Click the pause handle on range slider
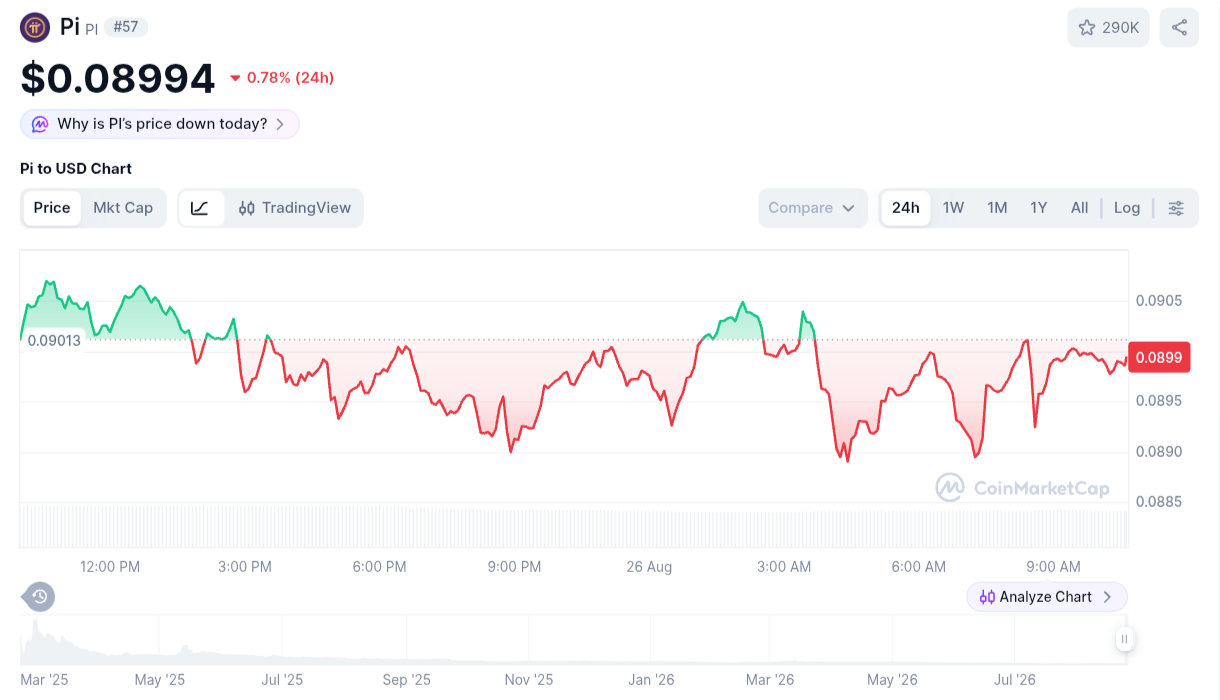Screen dimensions: 1220x700 1124,639
